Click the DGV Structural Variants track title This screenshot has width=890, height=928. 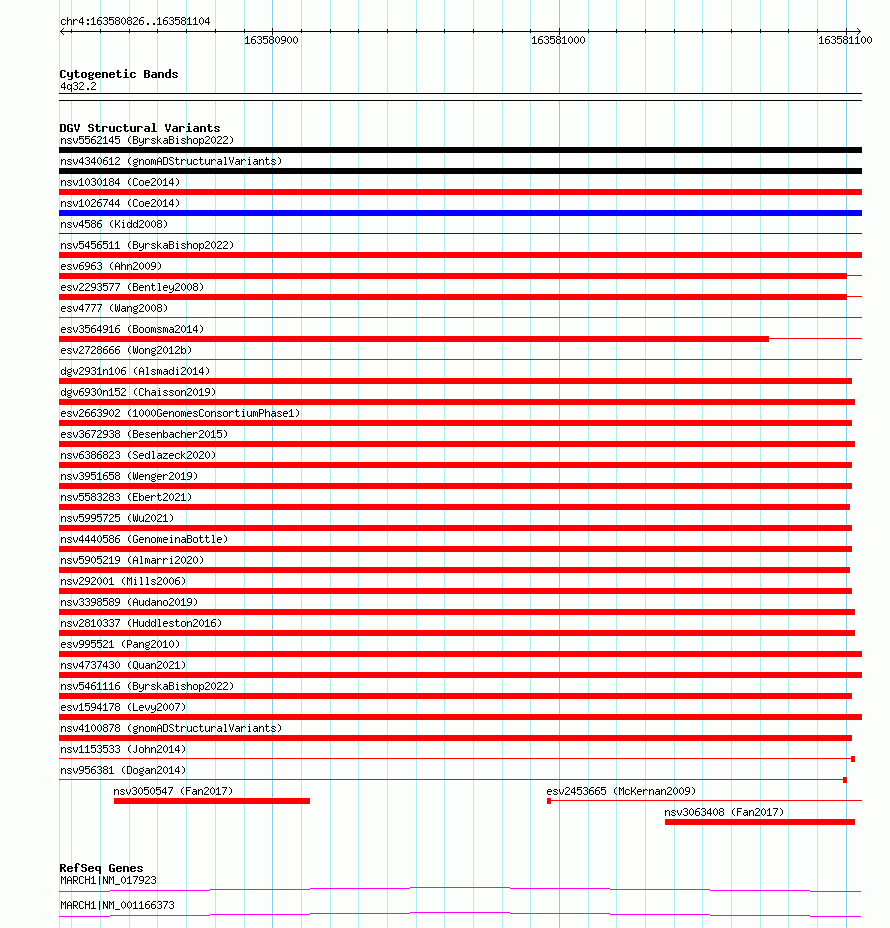click(140, 128)
